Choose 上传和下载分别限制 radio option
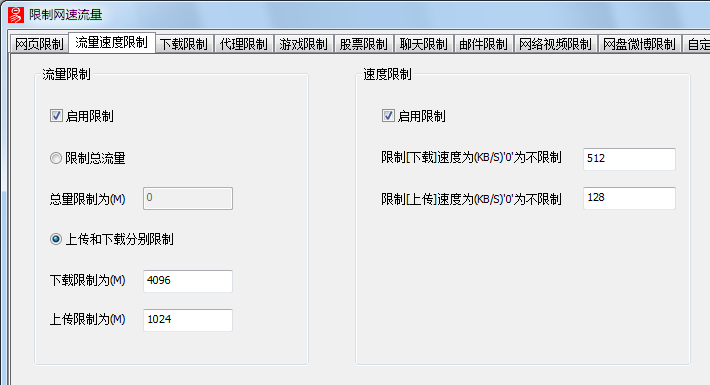 click(x=56, y=239)
